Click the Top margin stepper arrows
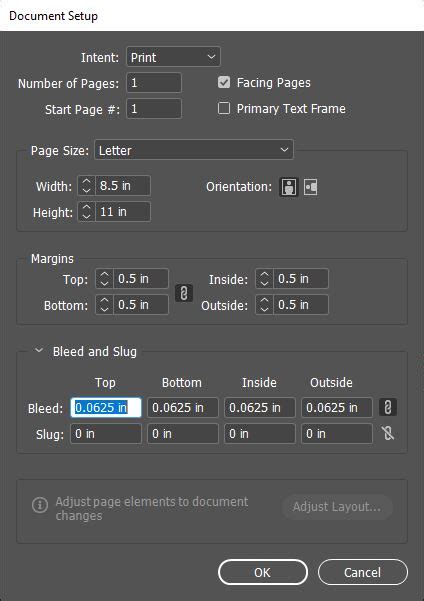The width and height of the screenshot is (424, 601). pyautogui.click(x=104, y=279)
